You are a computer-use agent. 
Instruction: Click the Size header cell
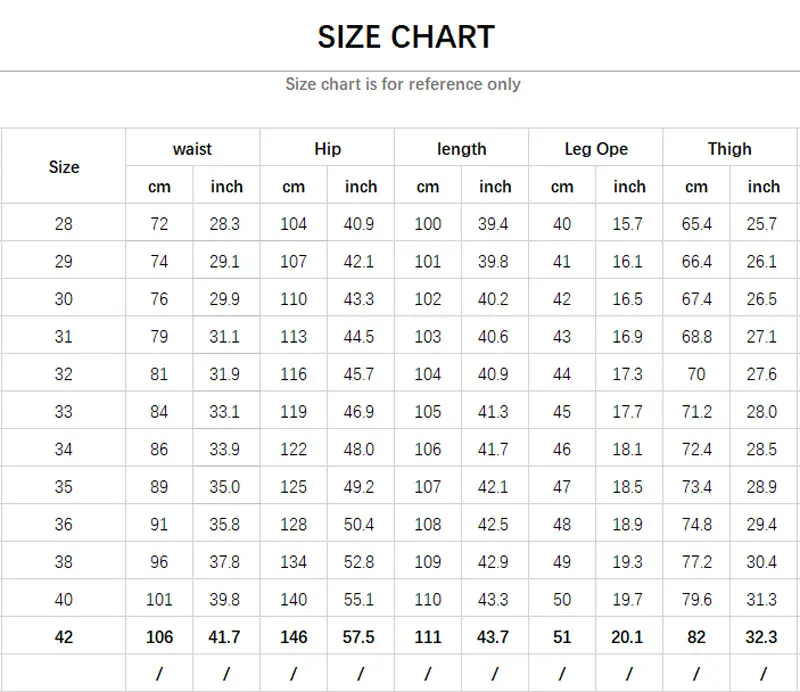click(64, 167)
